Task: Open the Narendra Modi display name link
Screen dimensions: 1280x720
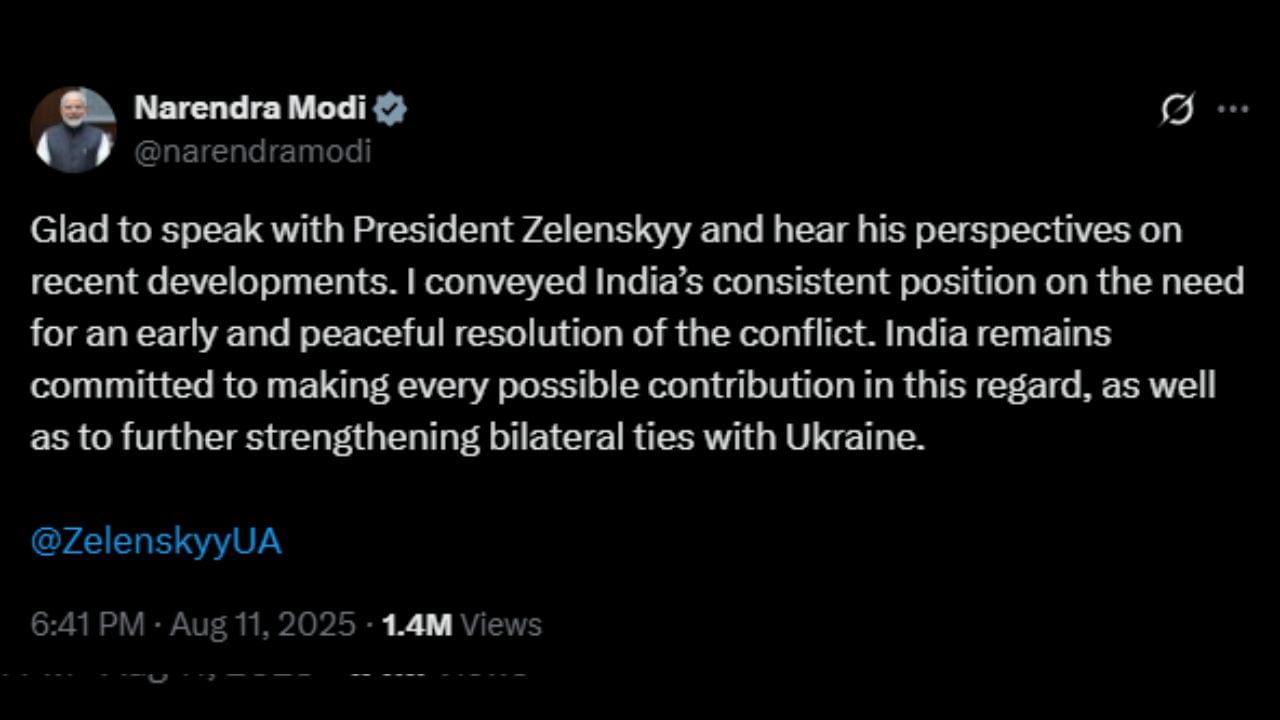Action: (250, 107)
